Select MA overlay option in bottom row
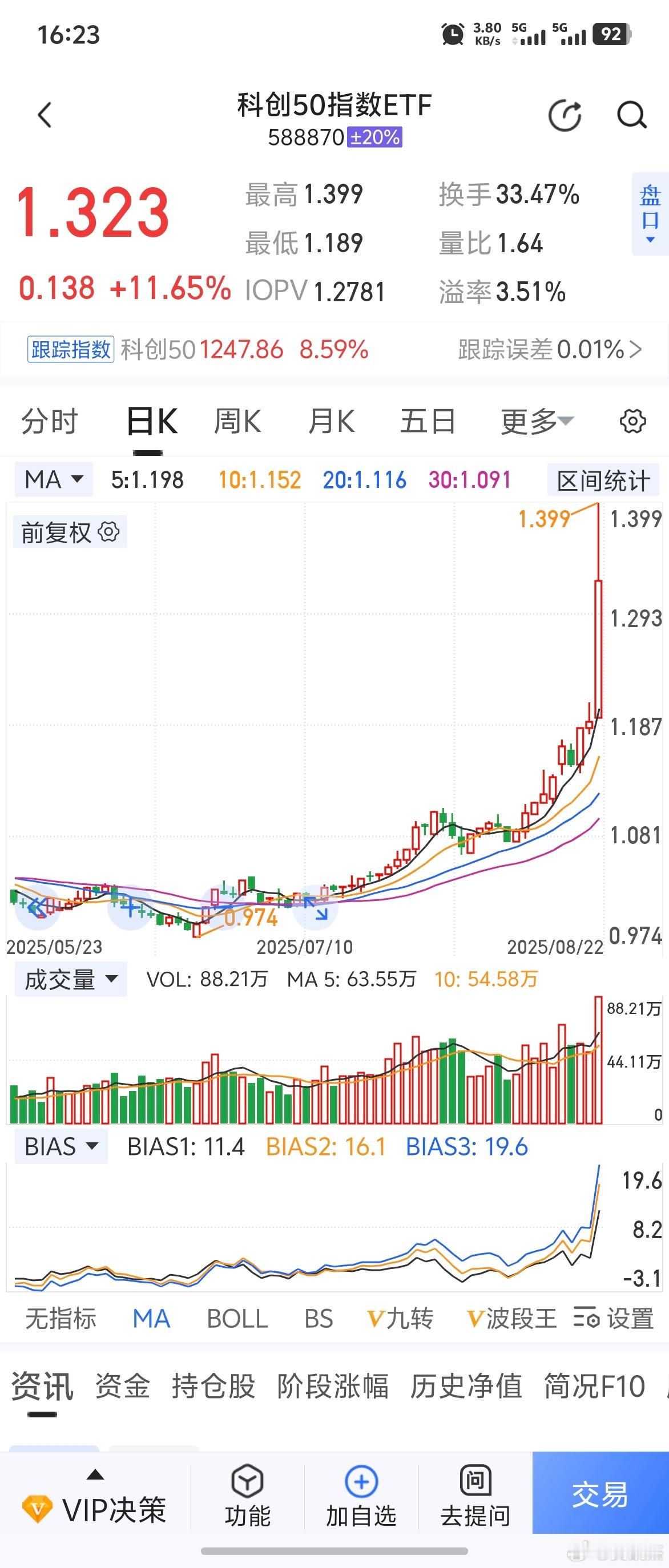The width and height of the screenshot is (669, 1568). tap(151, 1319)
